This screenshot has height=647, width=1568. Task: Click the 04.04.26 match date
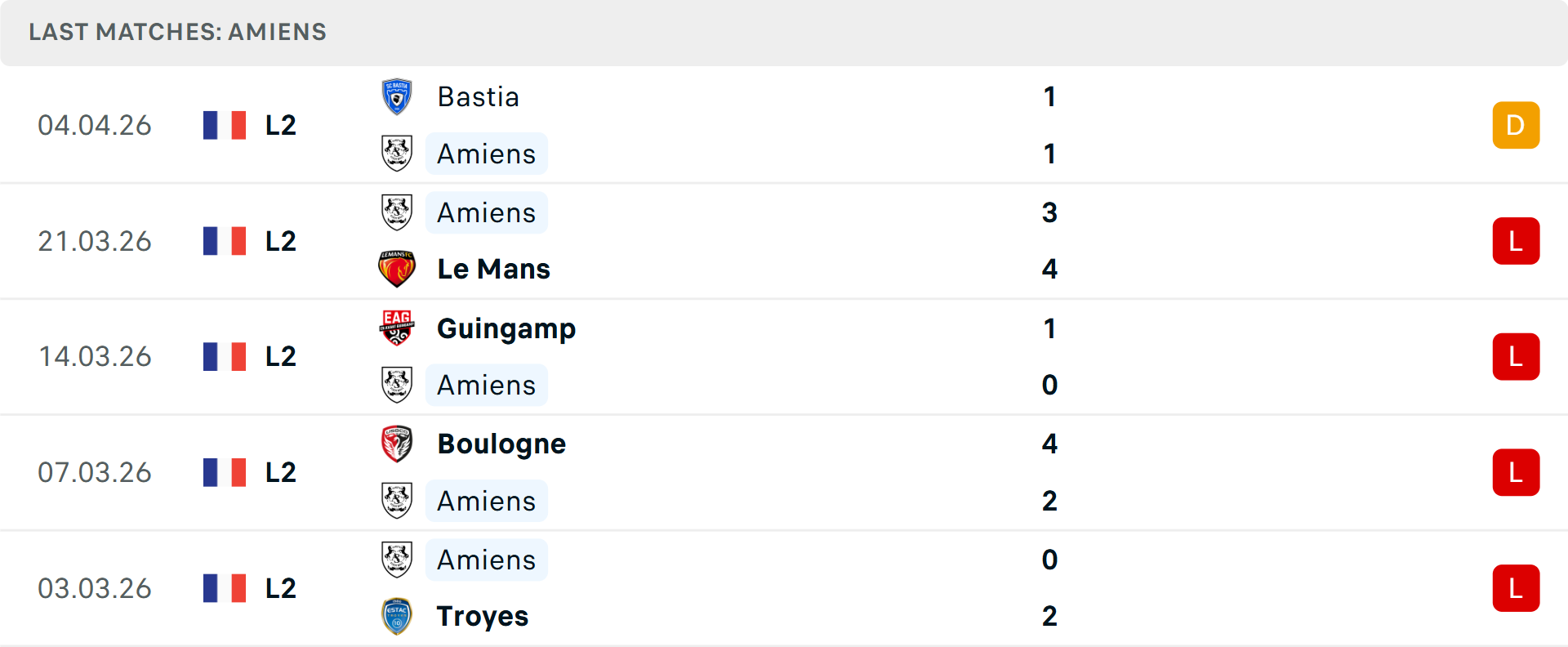[95, 125]
